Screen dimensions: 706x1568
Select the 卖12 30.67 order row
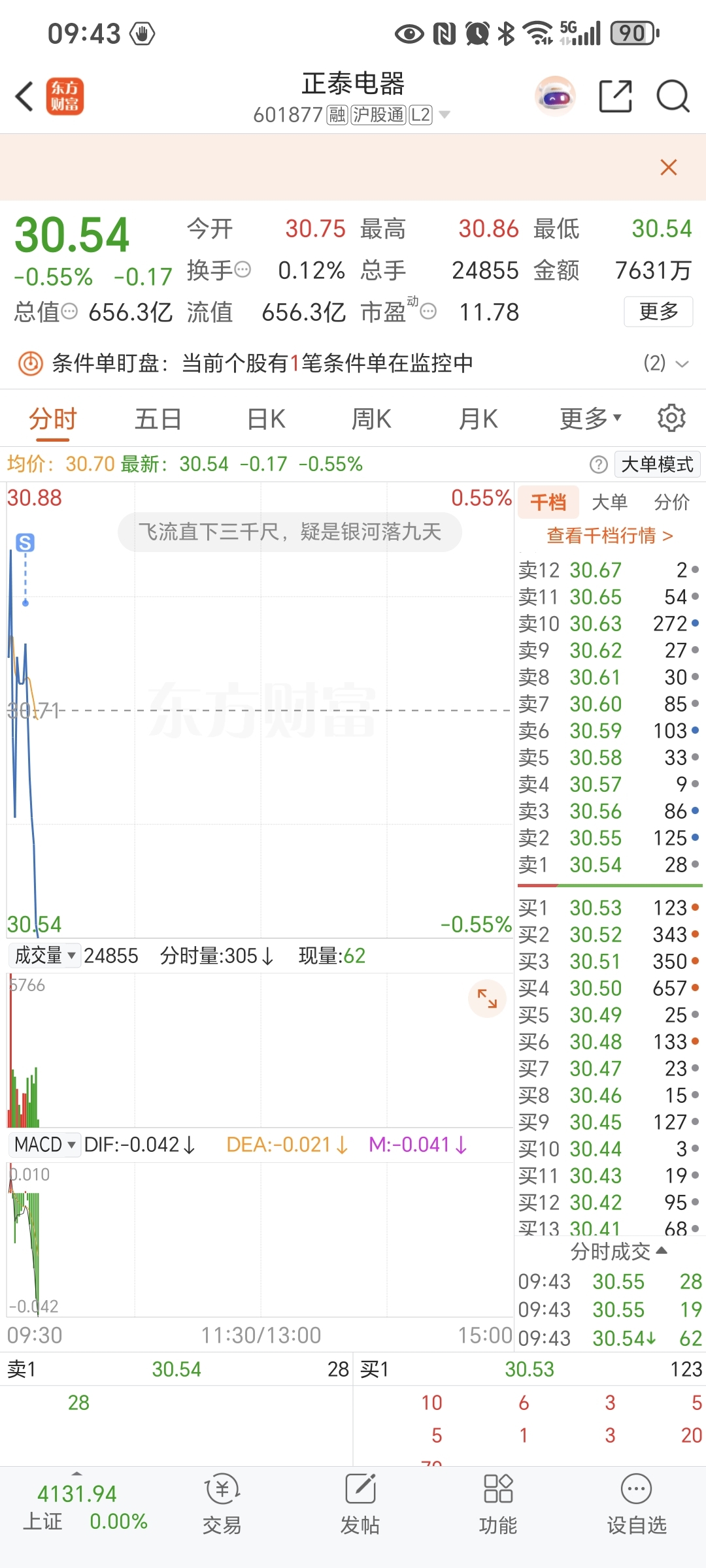[609, 570]
